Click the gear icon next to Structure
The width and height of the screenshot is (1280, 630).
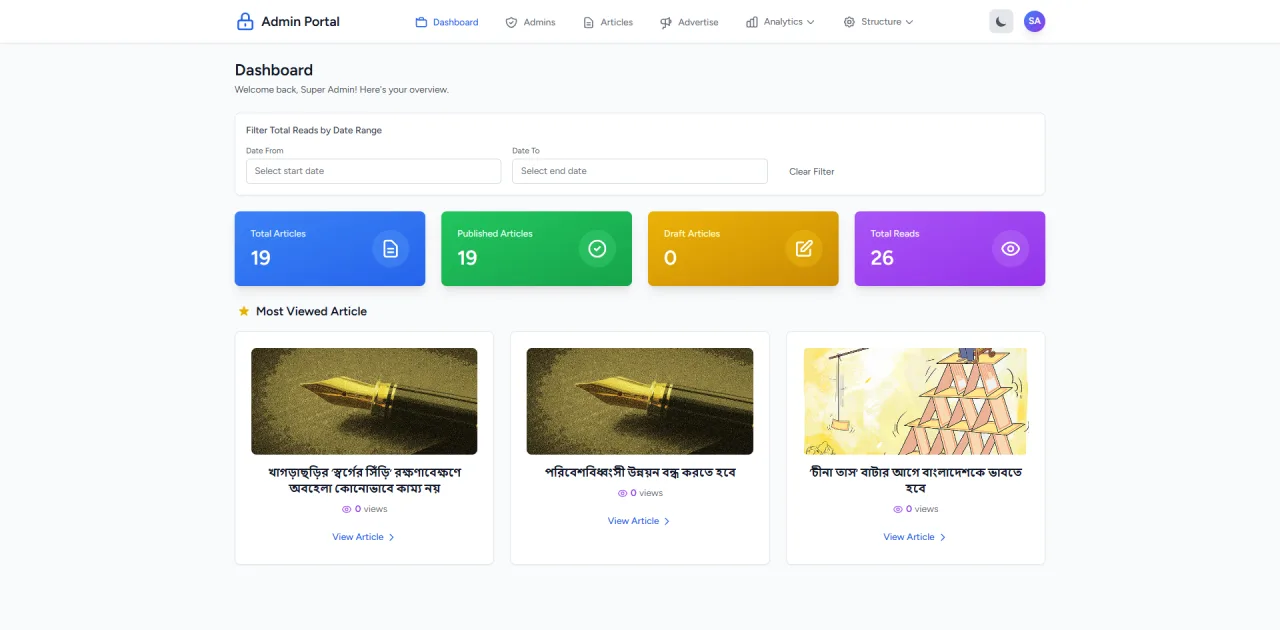pyautogui.click(x=849, y=22)
